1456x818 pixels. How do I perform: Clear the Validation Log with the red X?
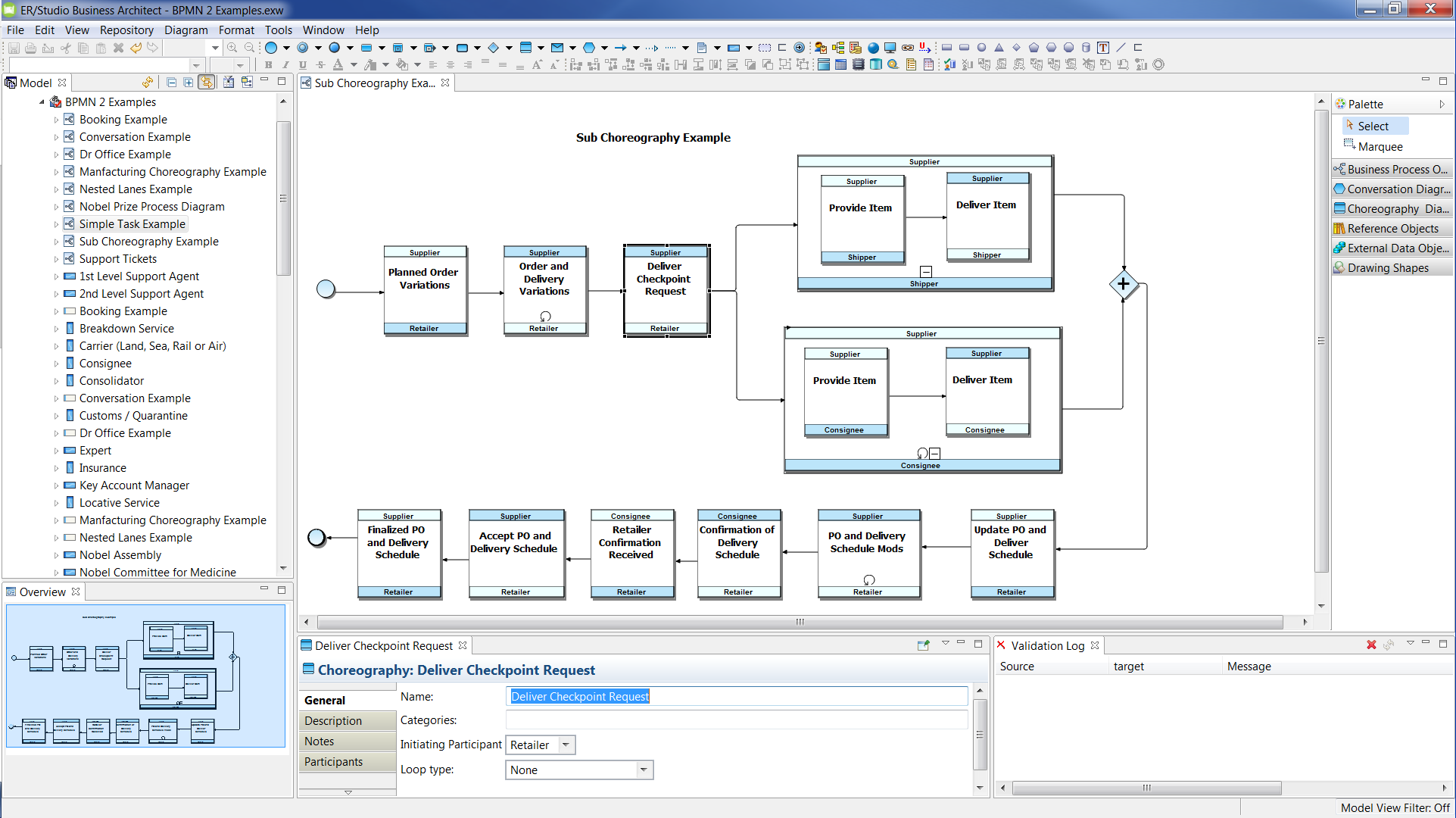[x=1371, y=645]
